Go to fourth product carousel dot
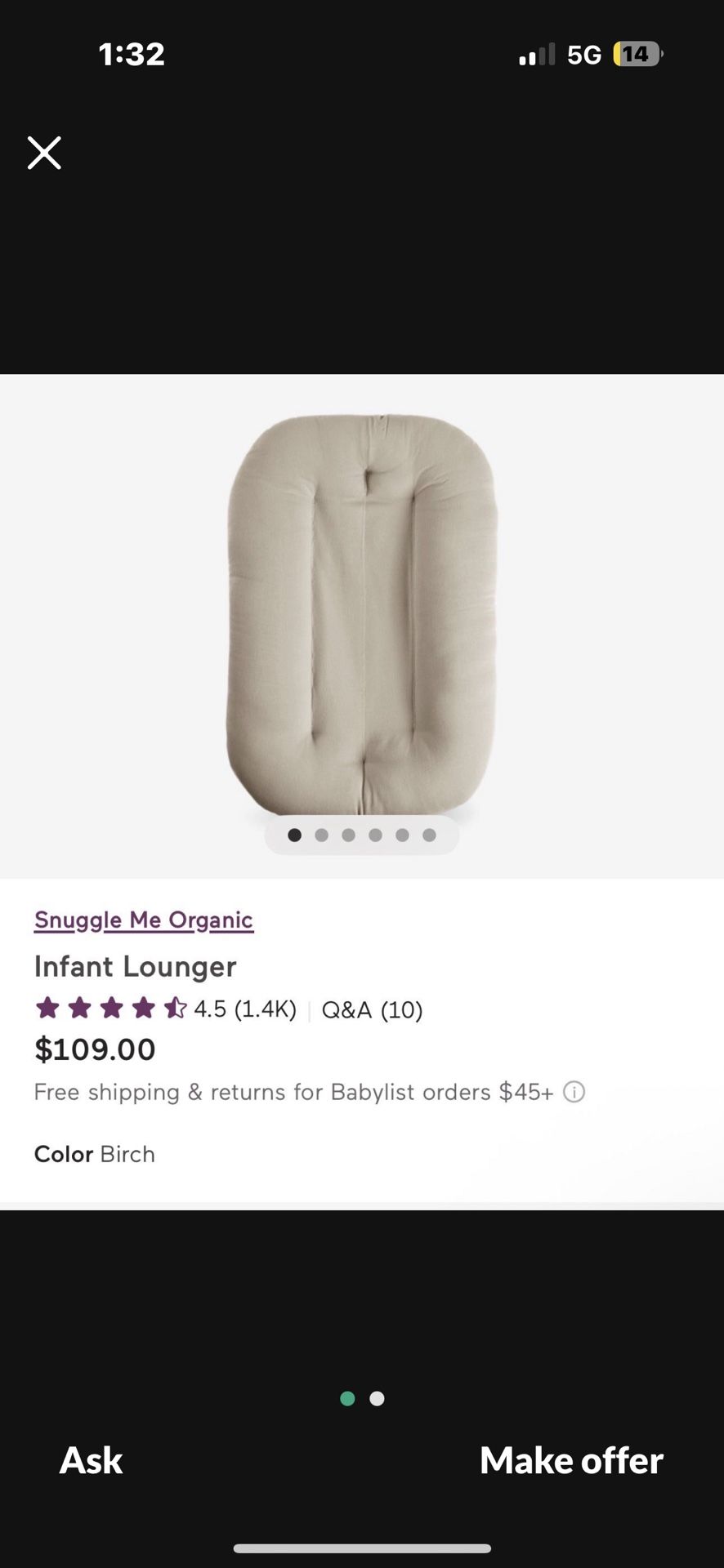724x1568 pixels. pos(376,835)
